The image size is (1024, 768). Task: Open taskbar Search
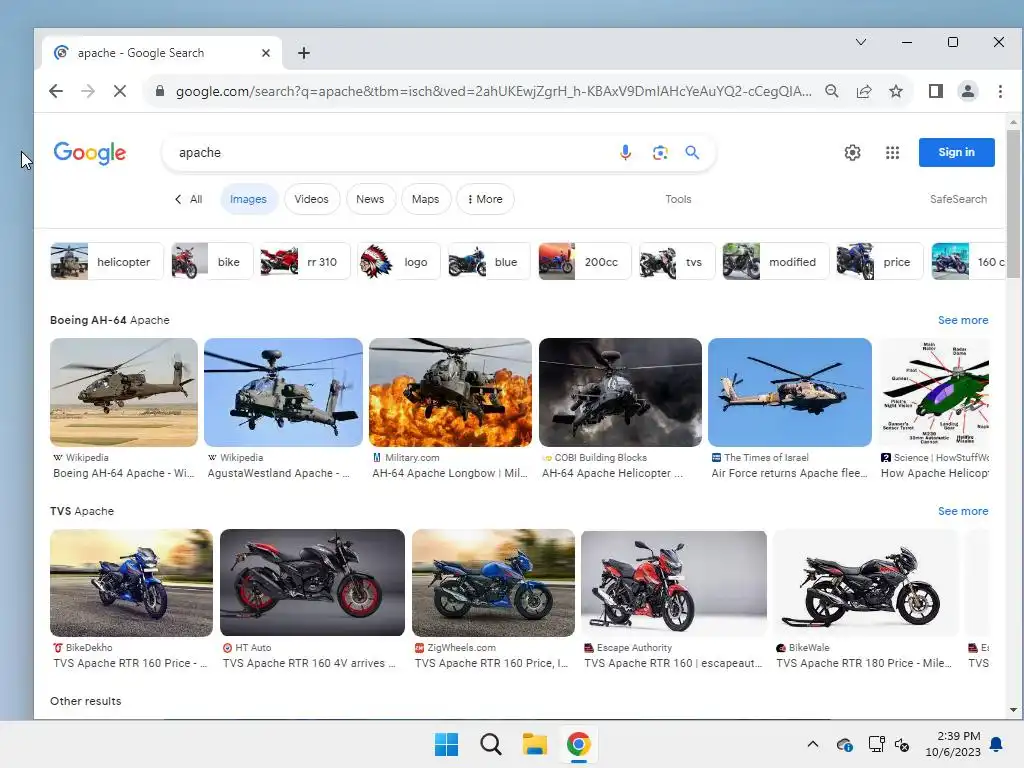click(490, 744)
